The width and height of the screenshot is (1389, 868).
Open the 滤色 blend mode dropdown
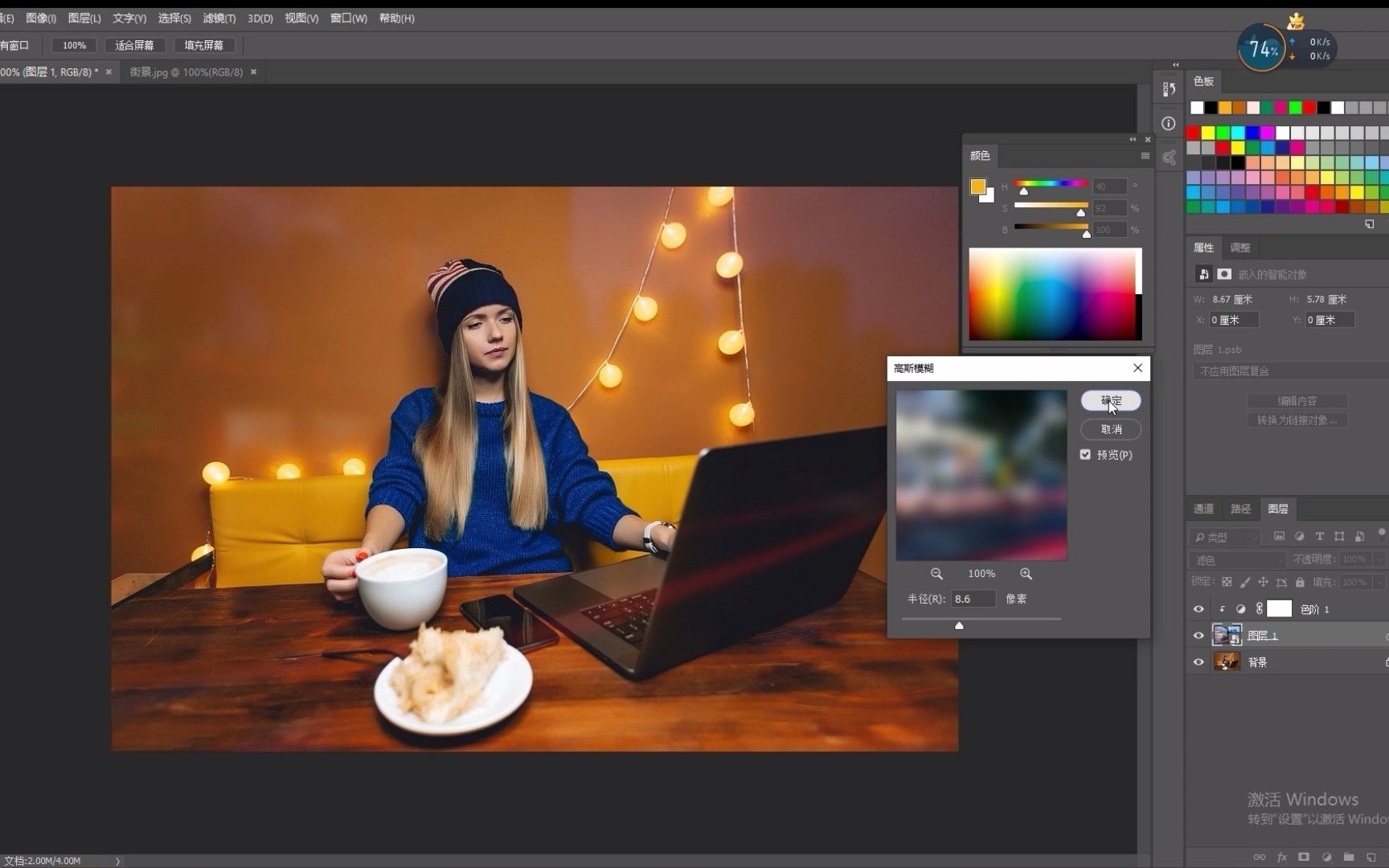pos(1238,559)
